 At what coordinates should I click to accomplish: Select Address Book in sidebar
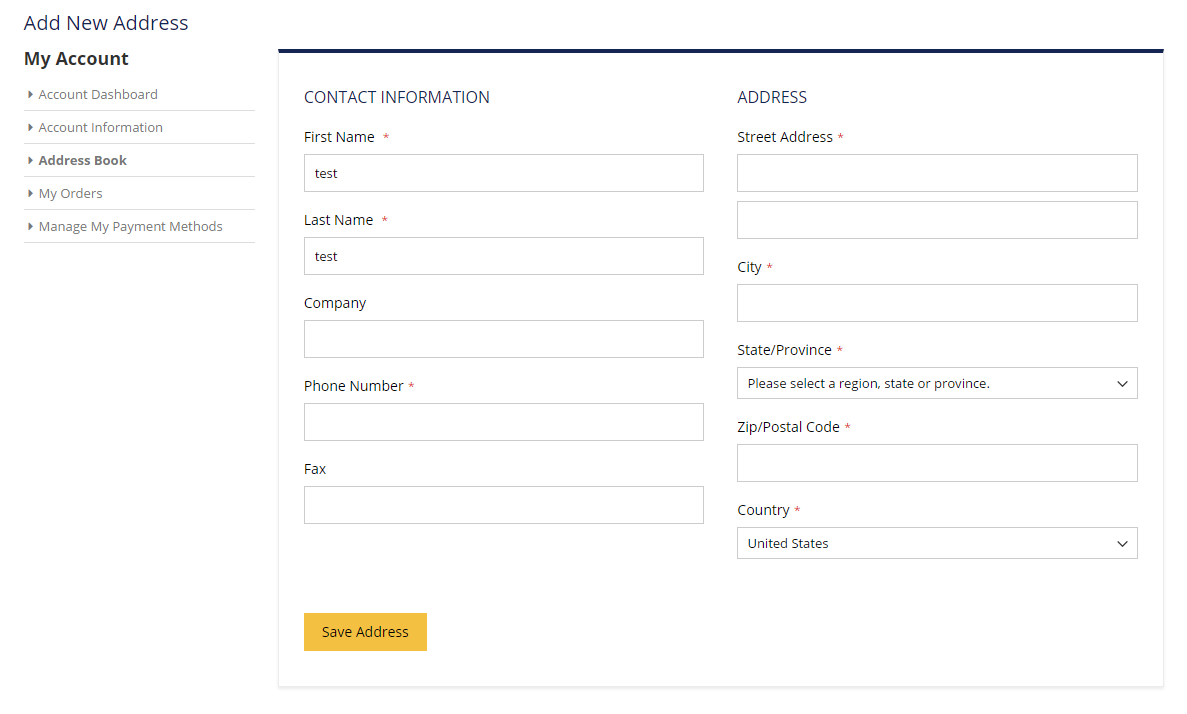point(83,161)
